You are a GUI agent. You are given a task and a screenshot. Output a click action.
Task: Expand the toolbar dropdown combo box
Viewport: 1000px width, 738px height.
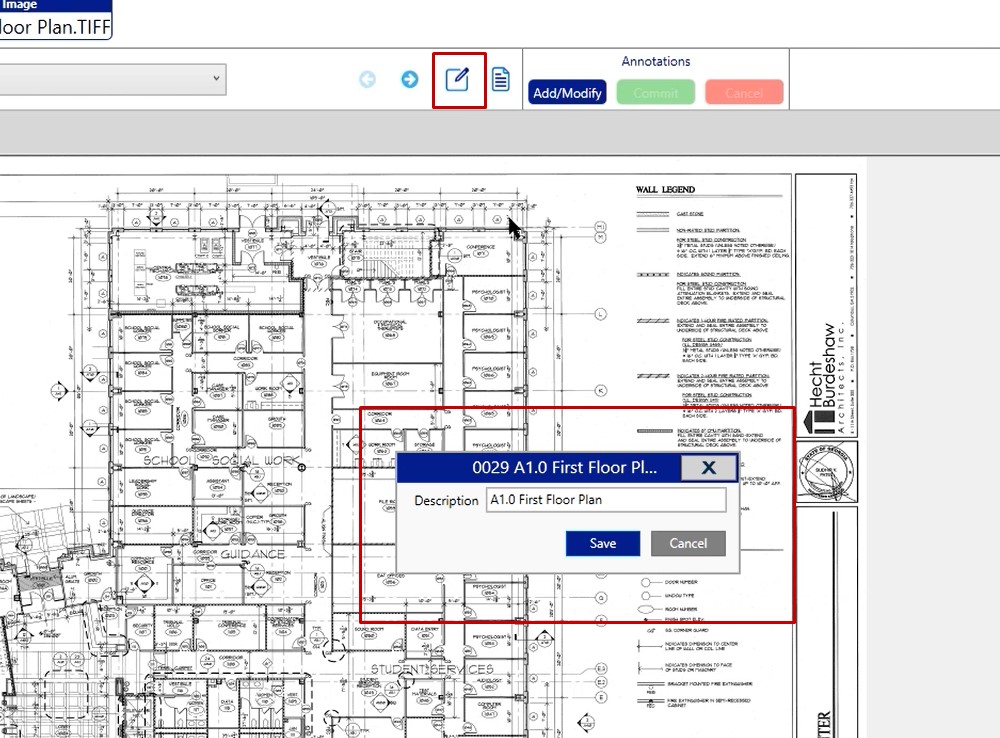click(x=216, y=79)
